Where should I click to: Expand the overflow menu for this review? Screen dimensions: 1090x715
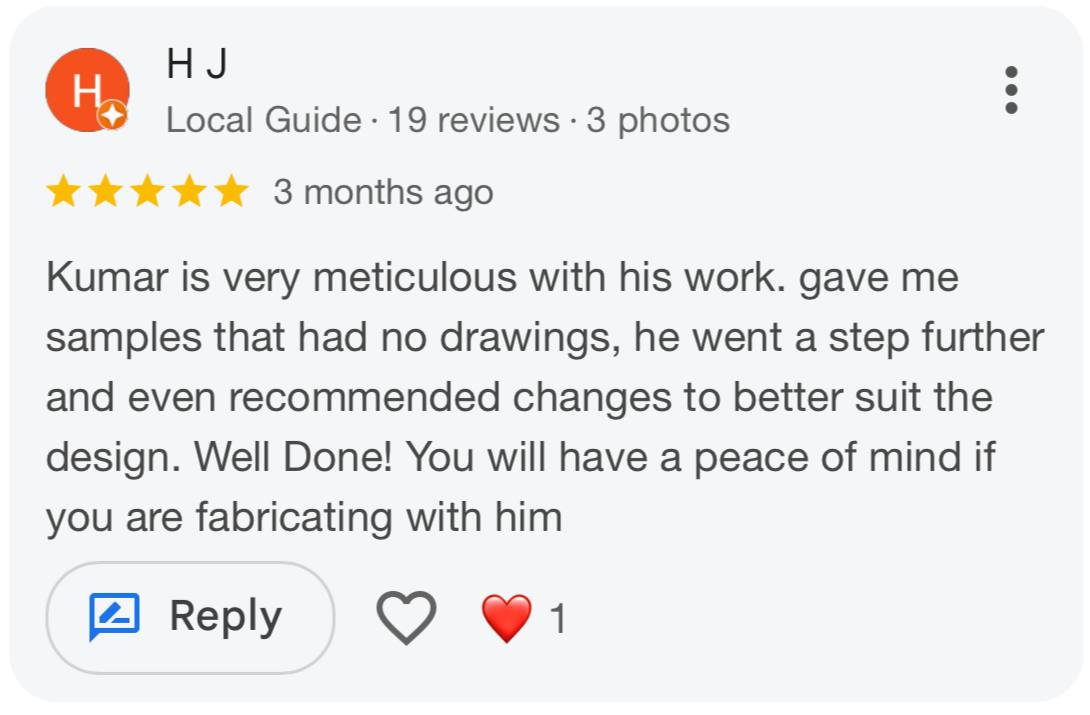(x=1013, y=88)
